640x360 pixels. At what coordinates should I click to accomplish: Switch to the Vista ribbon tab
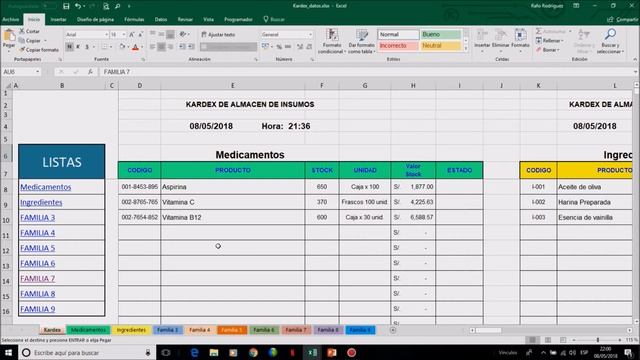pos(208,19)
